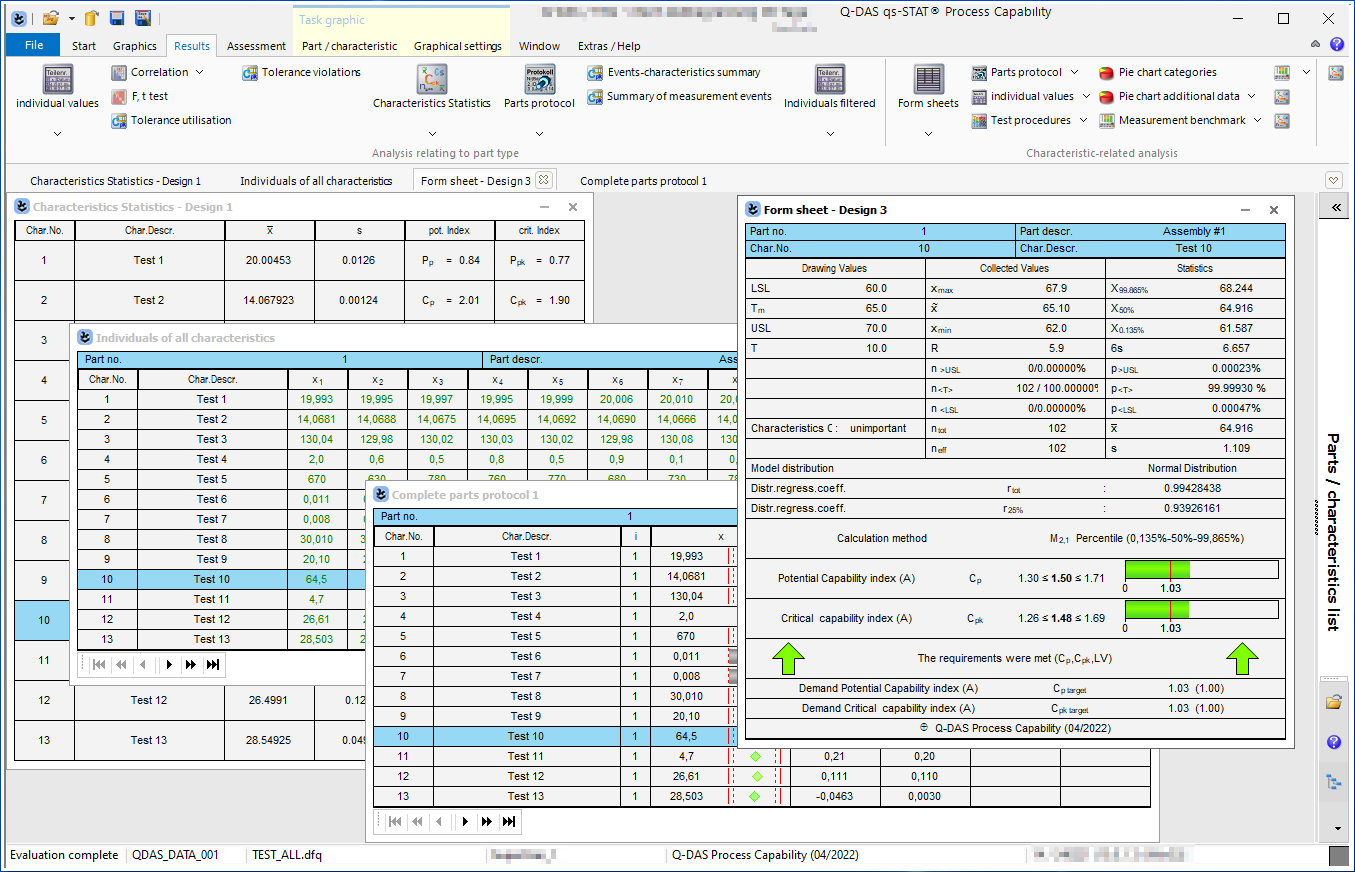
Task: Open the Graphical settings tab
Action: point(458,46)
